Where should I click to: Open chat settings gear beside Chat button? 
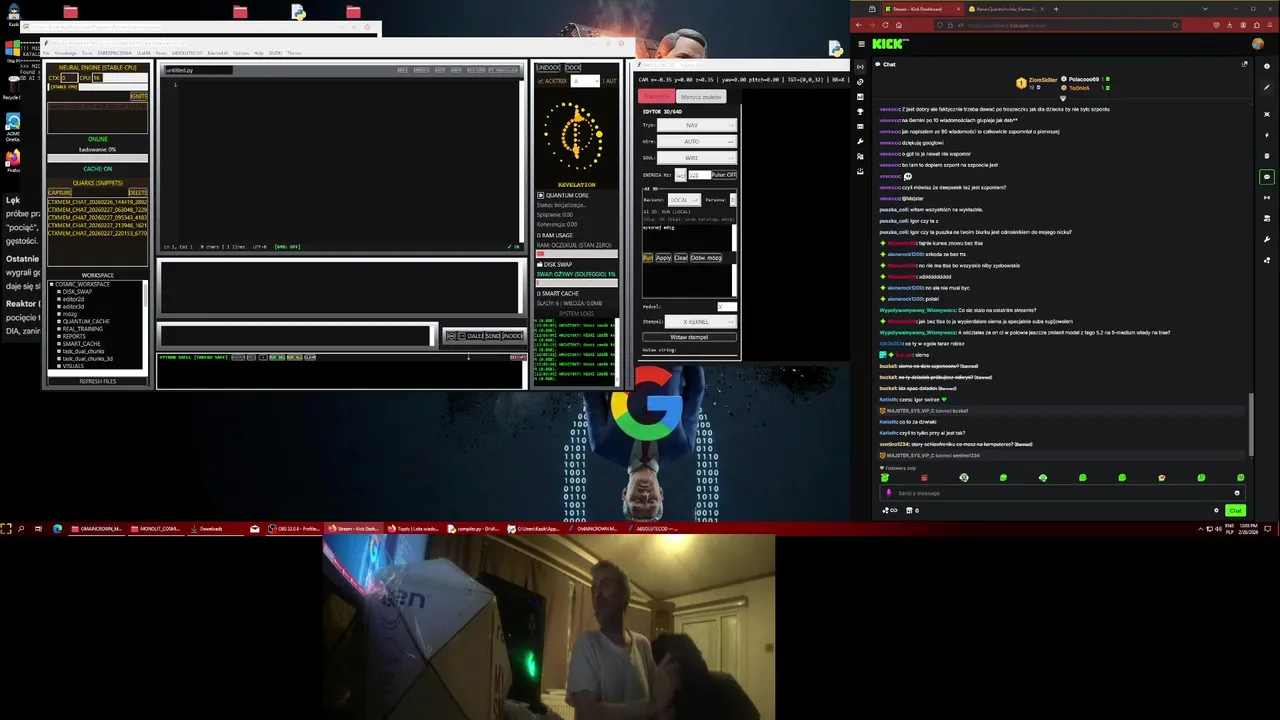click(x=1216, y=510)
